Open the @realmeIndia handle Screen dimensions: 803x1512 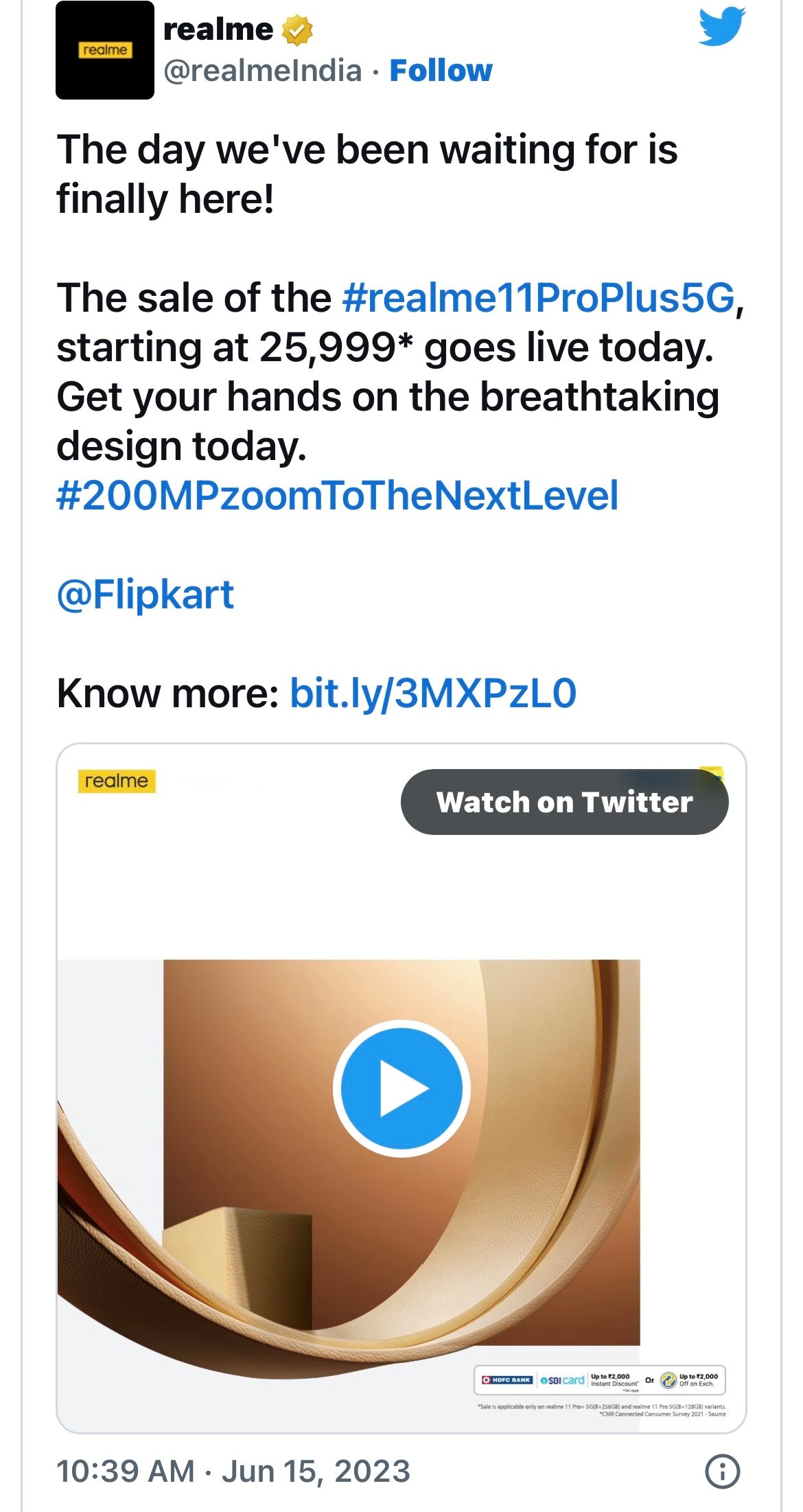(x=262, y=70)
